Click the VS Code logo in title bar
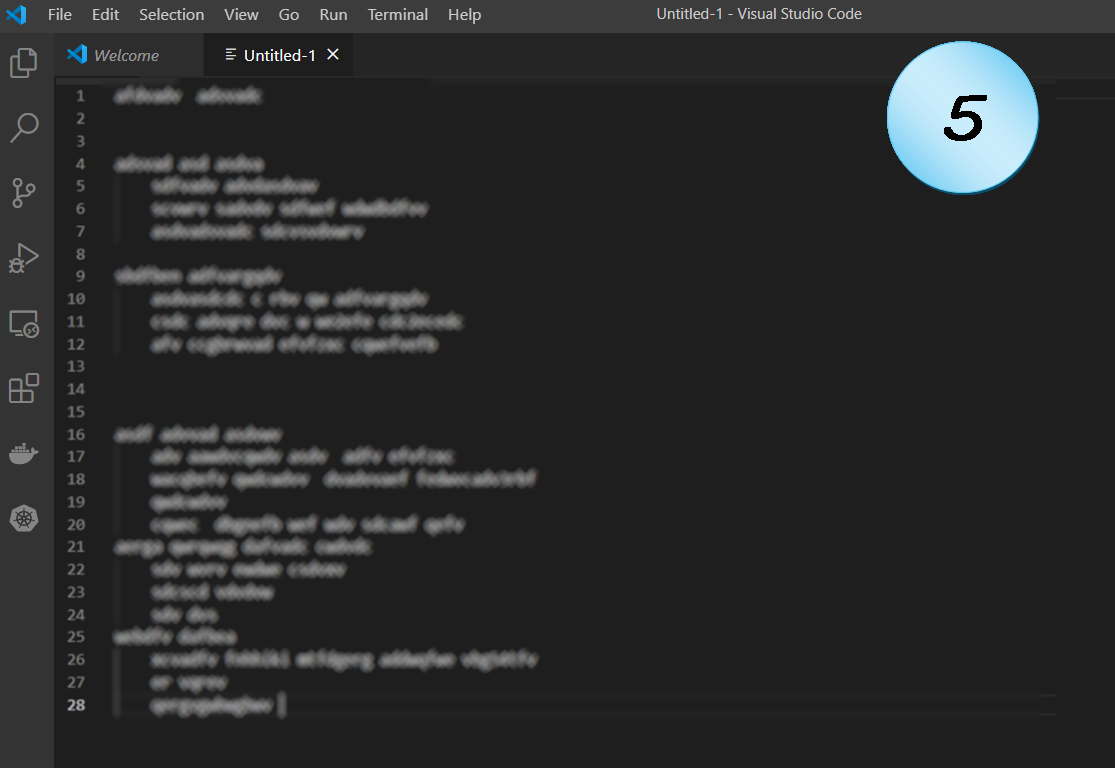The image size is (1115, 768). (x=16, y=15)
